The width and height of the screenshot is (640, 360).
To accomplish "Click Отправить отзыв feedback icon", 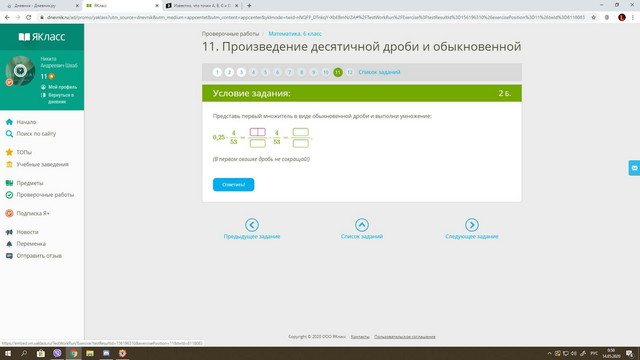I will pos(9,256).
